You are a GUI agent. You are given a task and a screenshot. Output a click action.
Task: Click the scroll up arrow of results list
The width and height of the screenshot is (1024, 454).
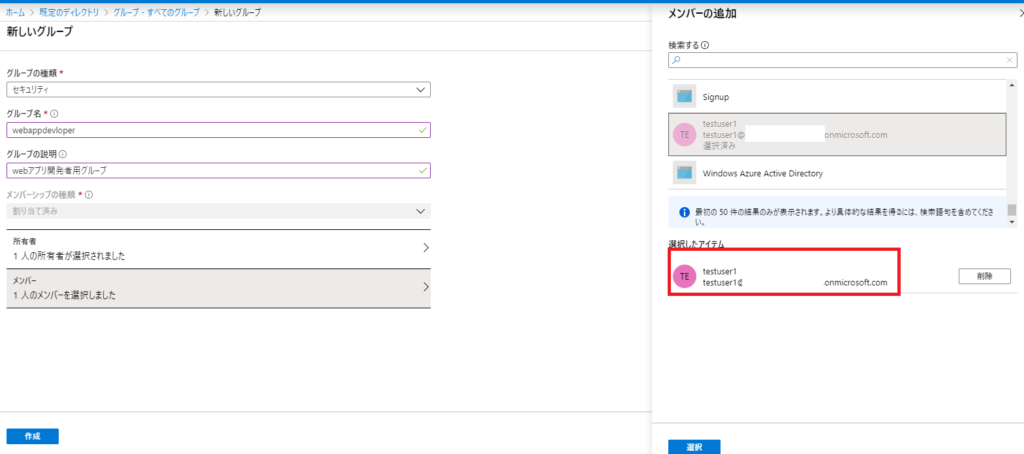click(x=1012, y=84)
